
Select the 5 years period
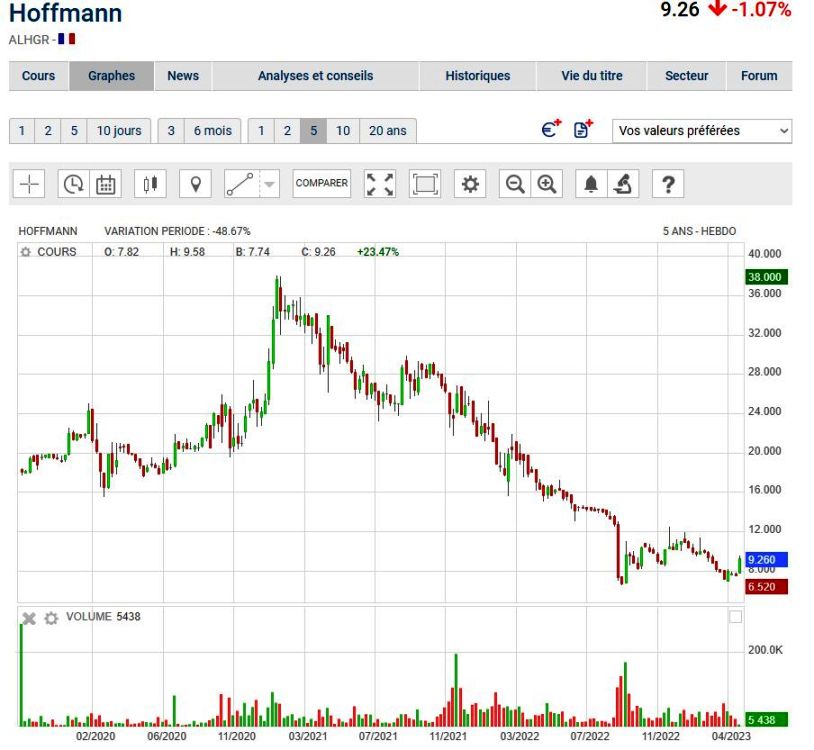tap(314, 131)
